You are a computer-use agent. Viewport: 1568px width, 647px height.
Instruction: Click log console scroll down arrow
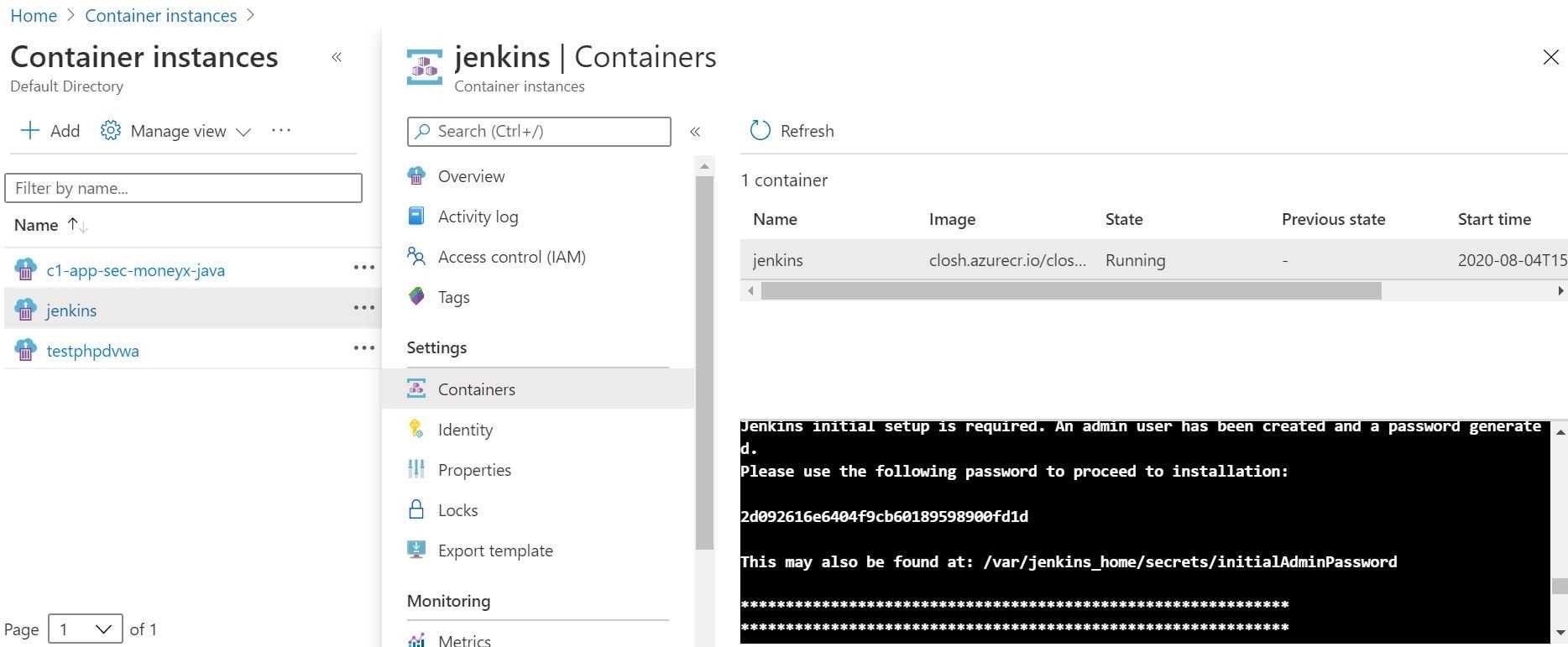coord(1560,633)
